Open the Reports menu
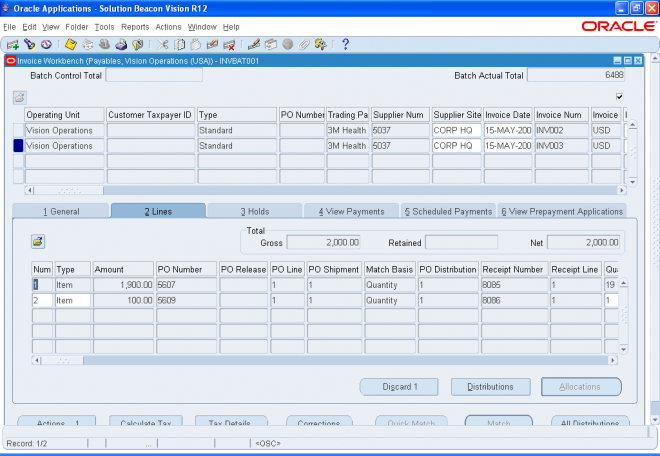The height and width of the screenshot is (456, 660). (135, 27)
